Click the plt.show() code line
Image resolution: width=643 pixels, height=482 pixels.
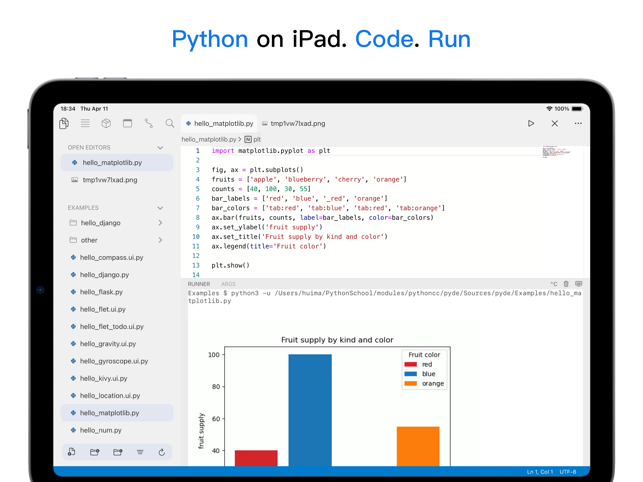pyautogui.click(x=230, y=265)
